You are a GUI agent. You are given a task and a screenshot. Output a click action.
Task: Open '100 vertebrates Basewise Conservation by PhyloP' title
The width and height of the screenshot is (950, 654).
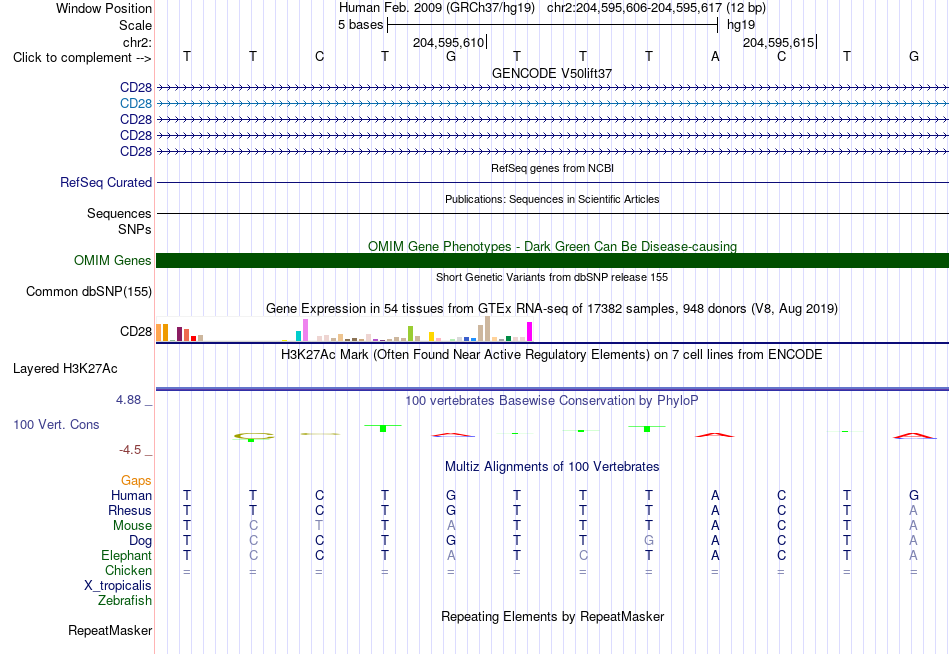552,401
